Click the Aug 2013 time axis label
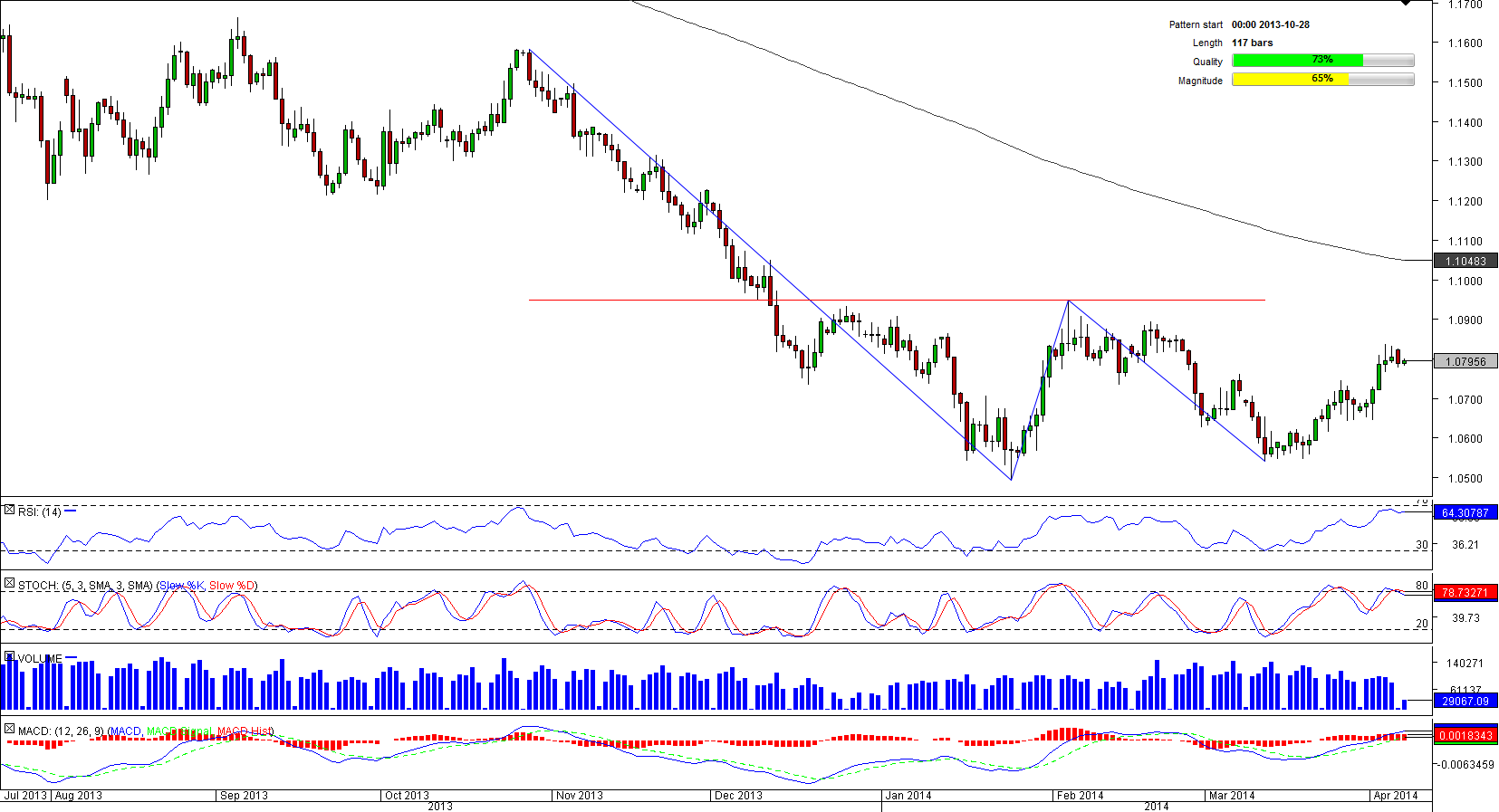The width and height of the screenshot is (1499, 812). [79, 796]
